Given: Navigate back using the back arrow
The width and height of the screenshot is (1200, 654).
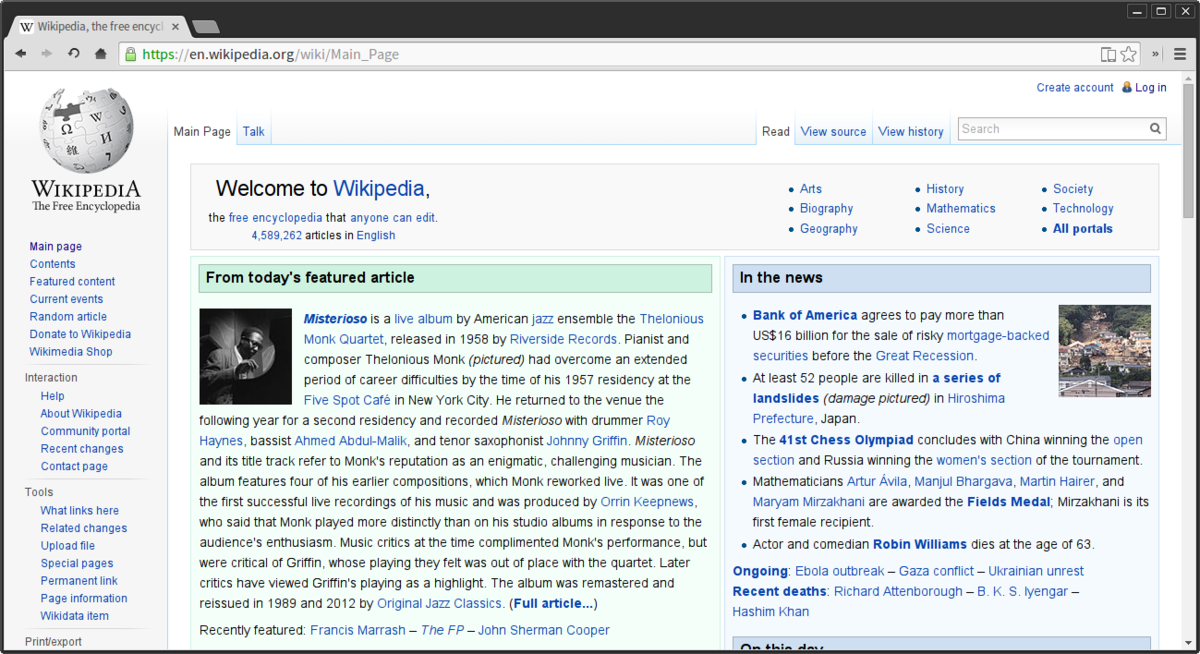Looking at the screenshot, I should 20,54.
